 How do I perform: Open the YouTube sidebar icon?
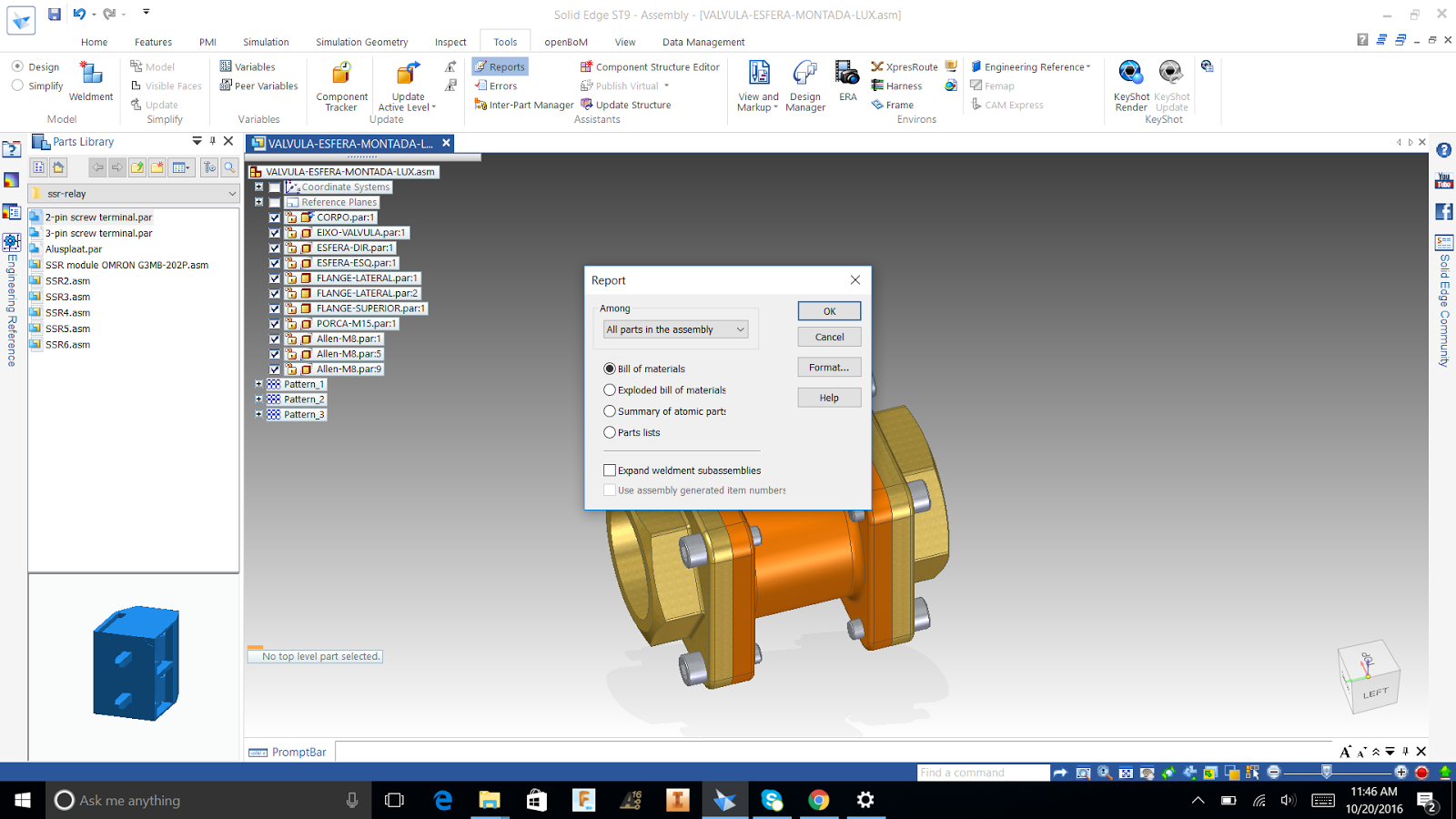point(1444,181)
